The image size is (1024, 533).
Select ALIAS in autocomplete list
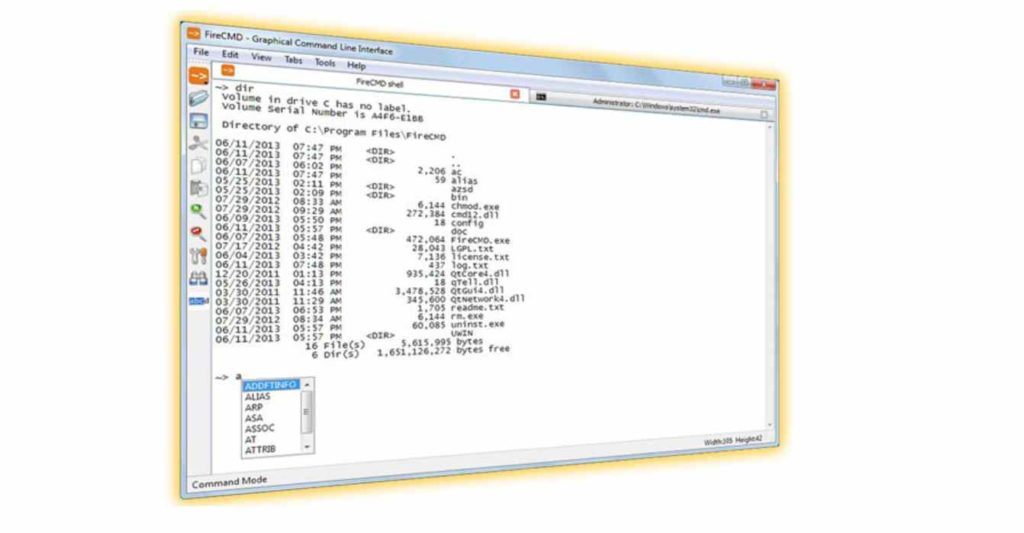coord(257,396)
